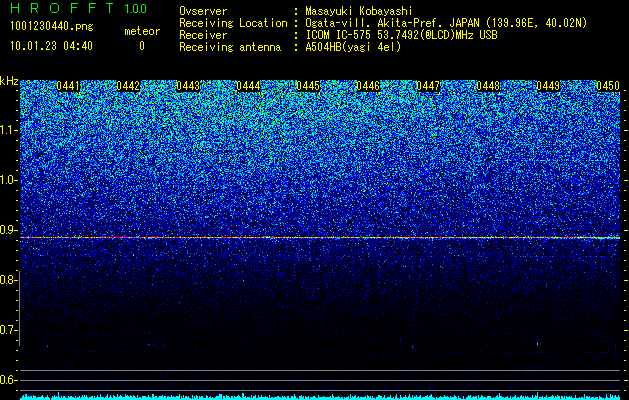Click the observer name Masayuki Kobayashi
The width and height of the screenshot is (629, 400).
pyautogui.click(x=359, y=11)
